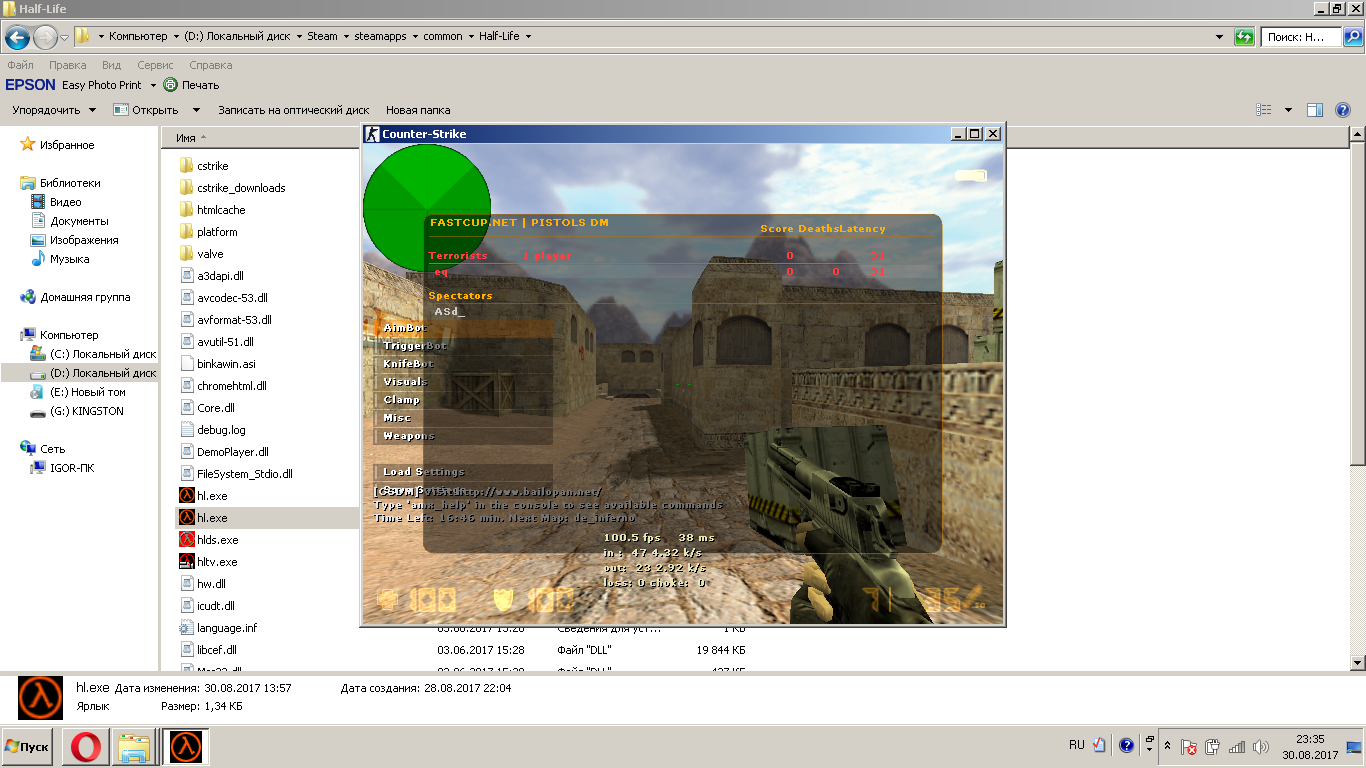Open the TriggerBot menu entry
Viewport: 1366px width, 768px height.
click(464, 346)
